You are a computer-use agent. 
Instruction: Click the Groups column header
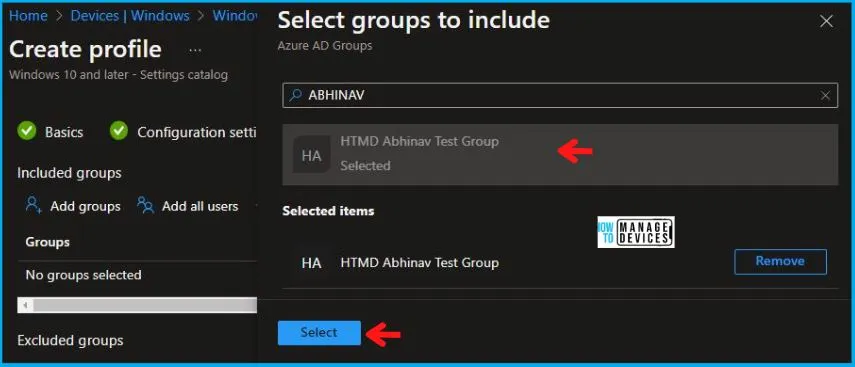click(x=47, y=242)
